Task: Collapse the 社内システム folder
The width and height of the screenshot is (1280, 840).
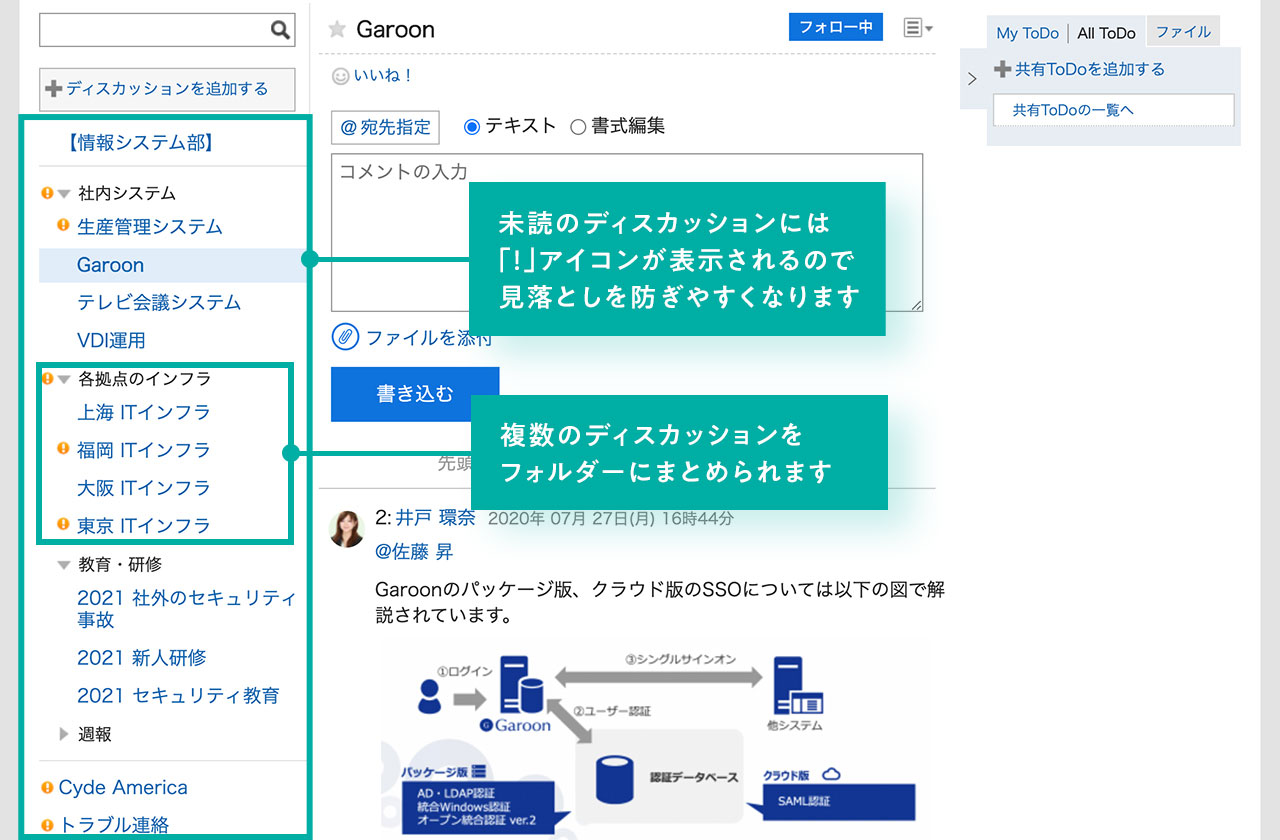Action: tap(64, 194)
